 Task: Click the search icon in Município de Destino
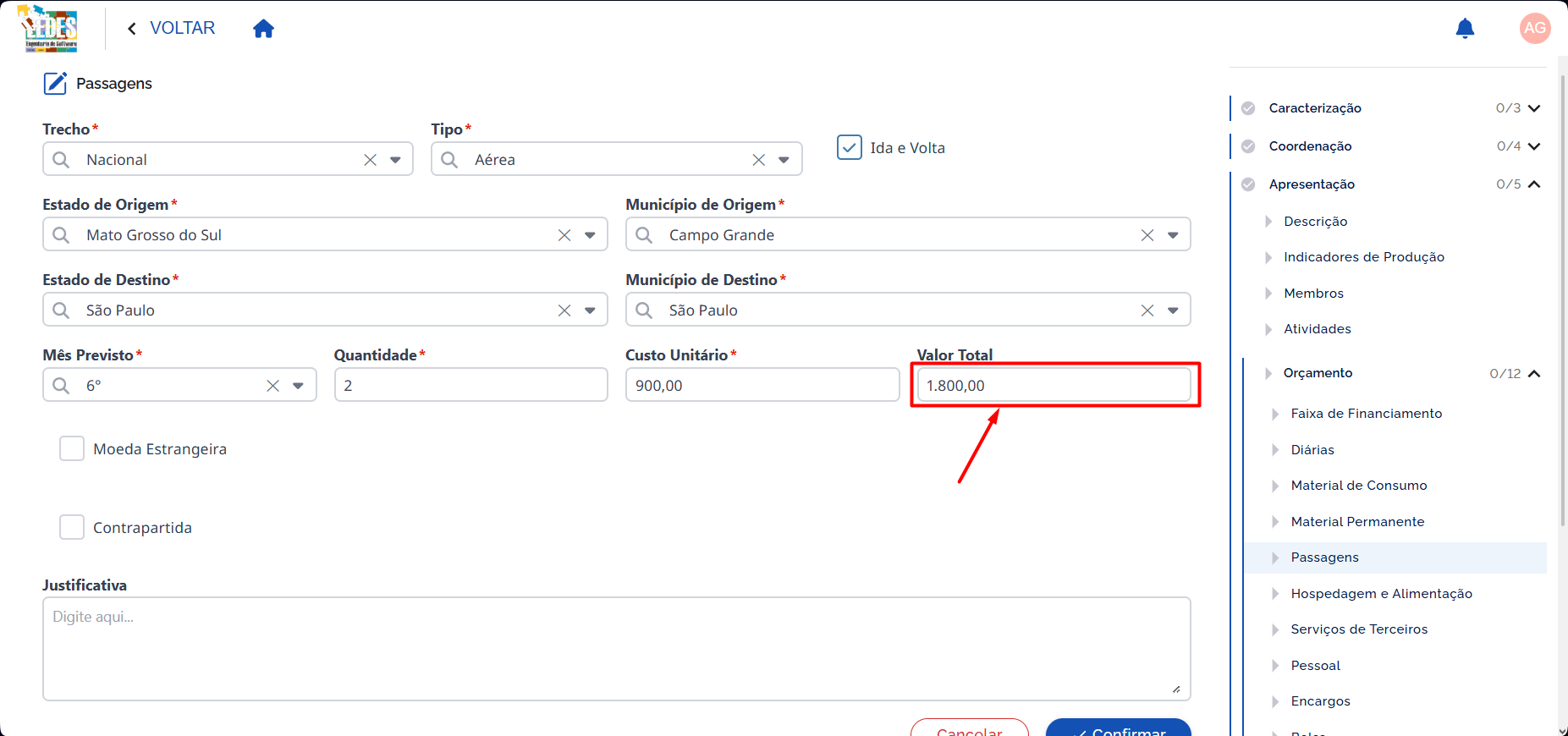pos(644,310)
